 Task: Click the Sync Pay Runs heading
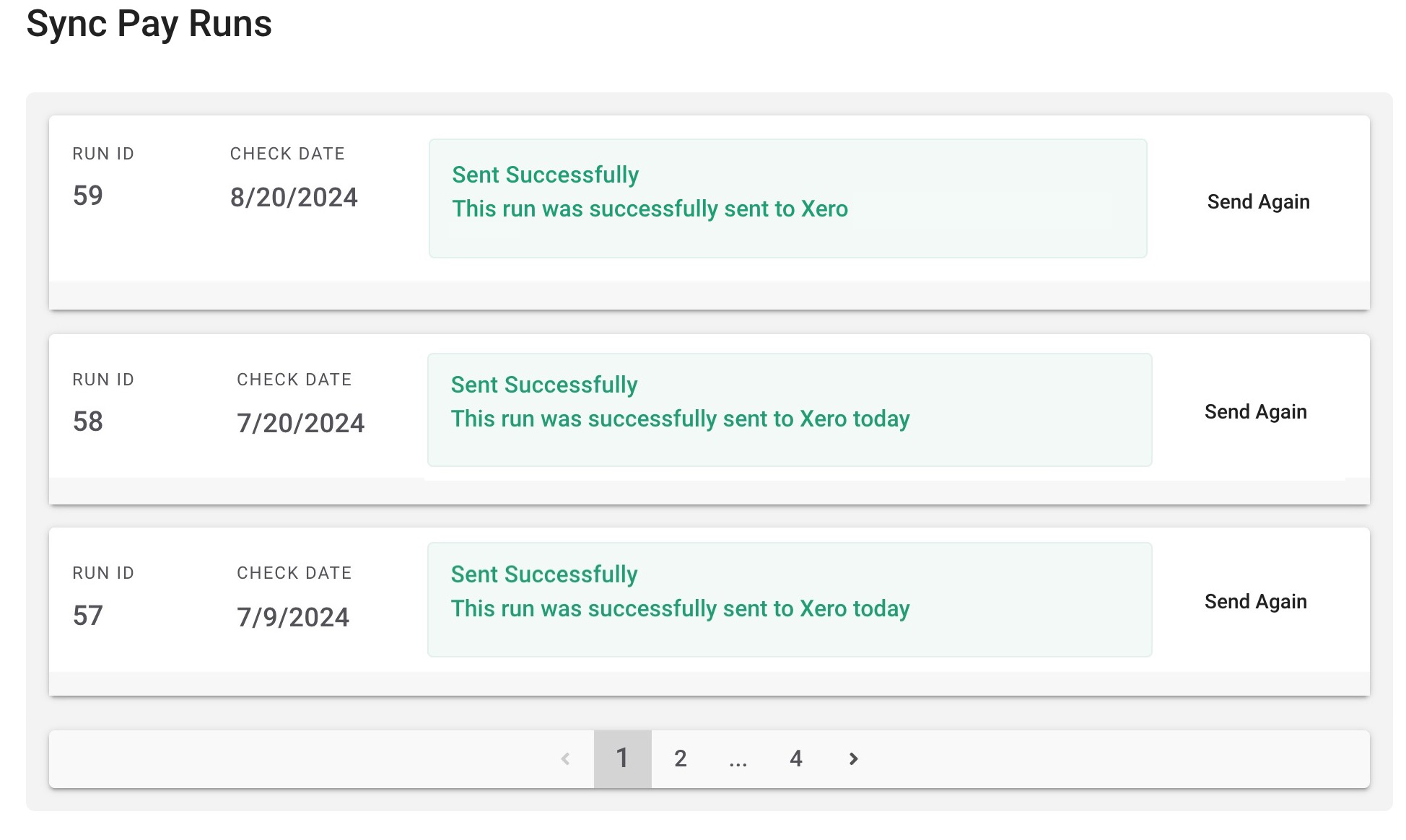(149, 24)
